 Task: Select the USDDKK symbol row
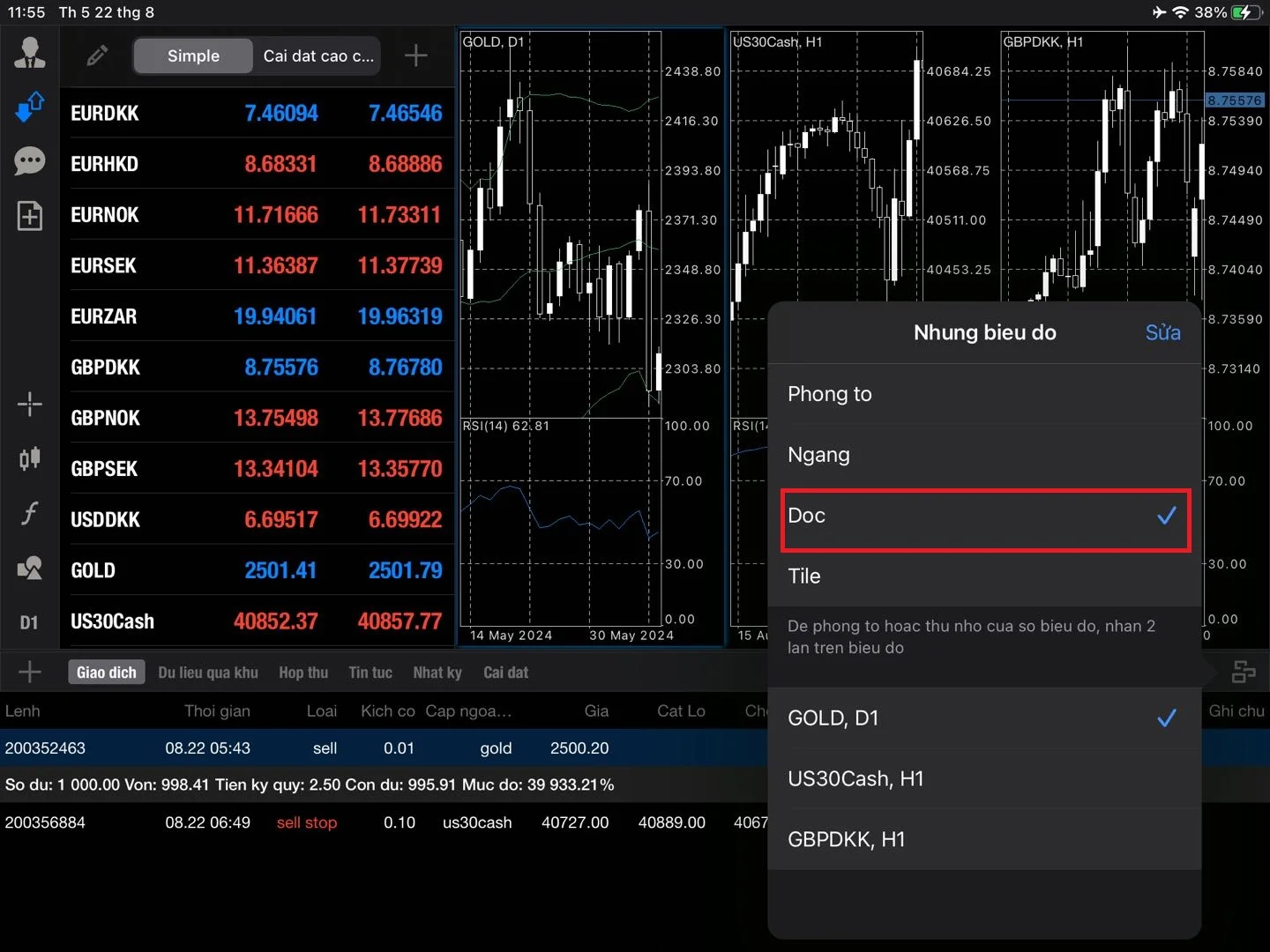[x=258, y=520]
